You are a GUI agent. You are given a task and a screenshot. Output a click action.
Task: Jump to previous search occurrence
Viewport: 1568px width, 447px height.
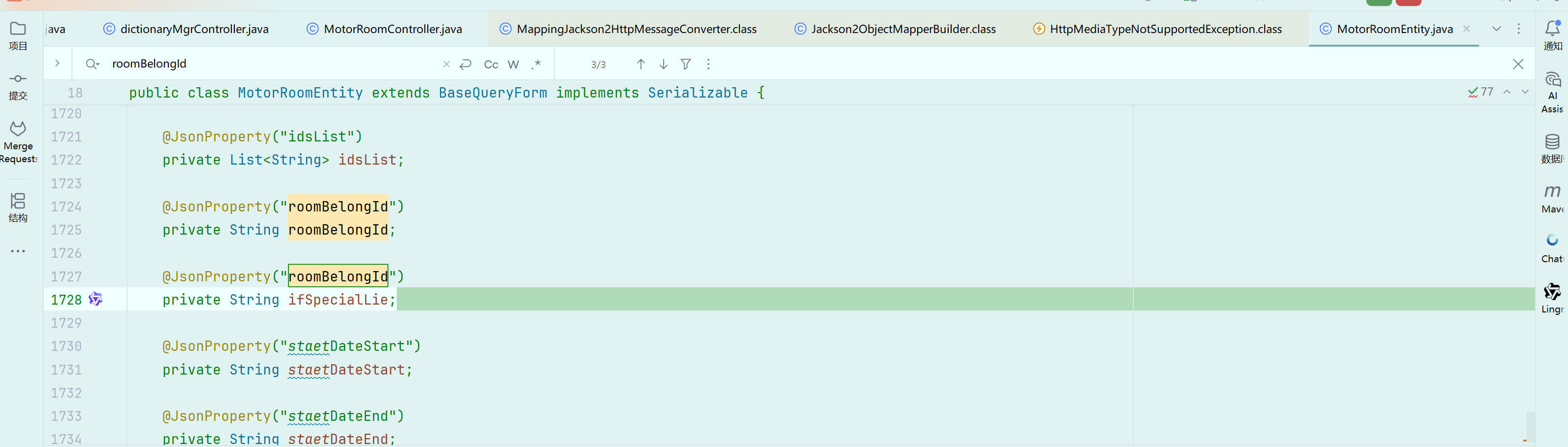[x=641, y=64]
